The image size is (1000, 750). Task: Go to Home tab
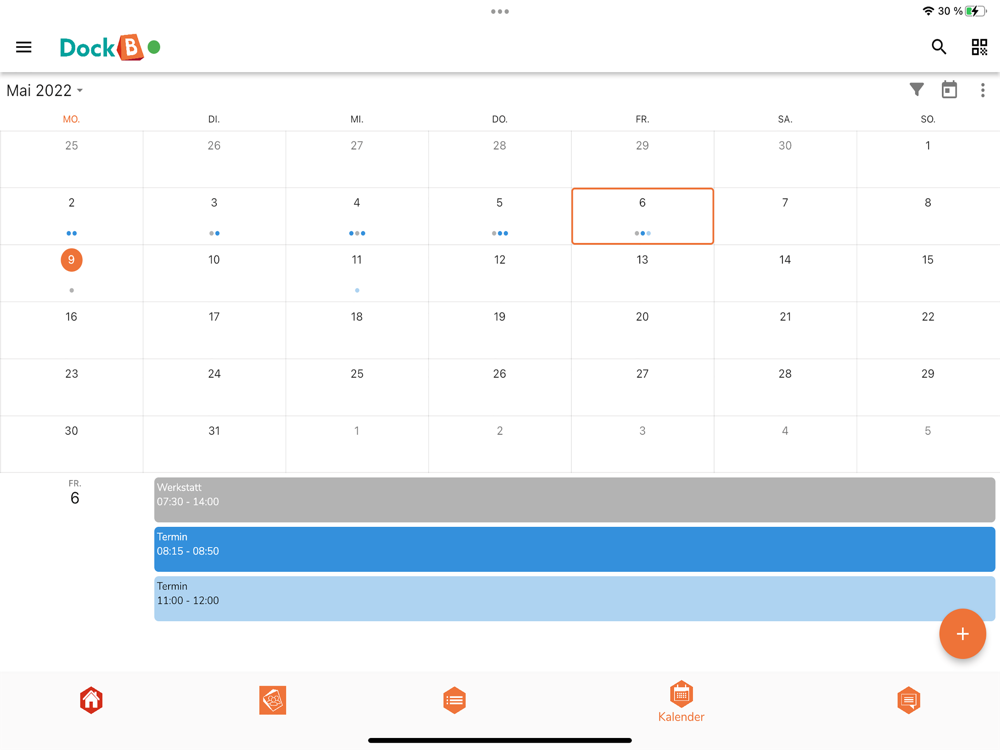coord(91,700)
